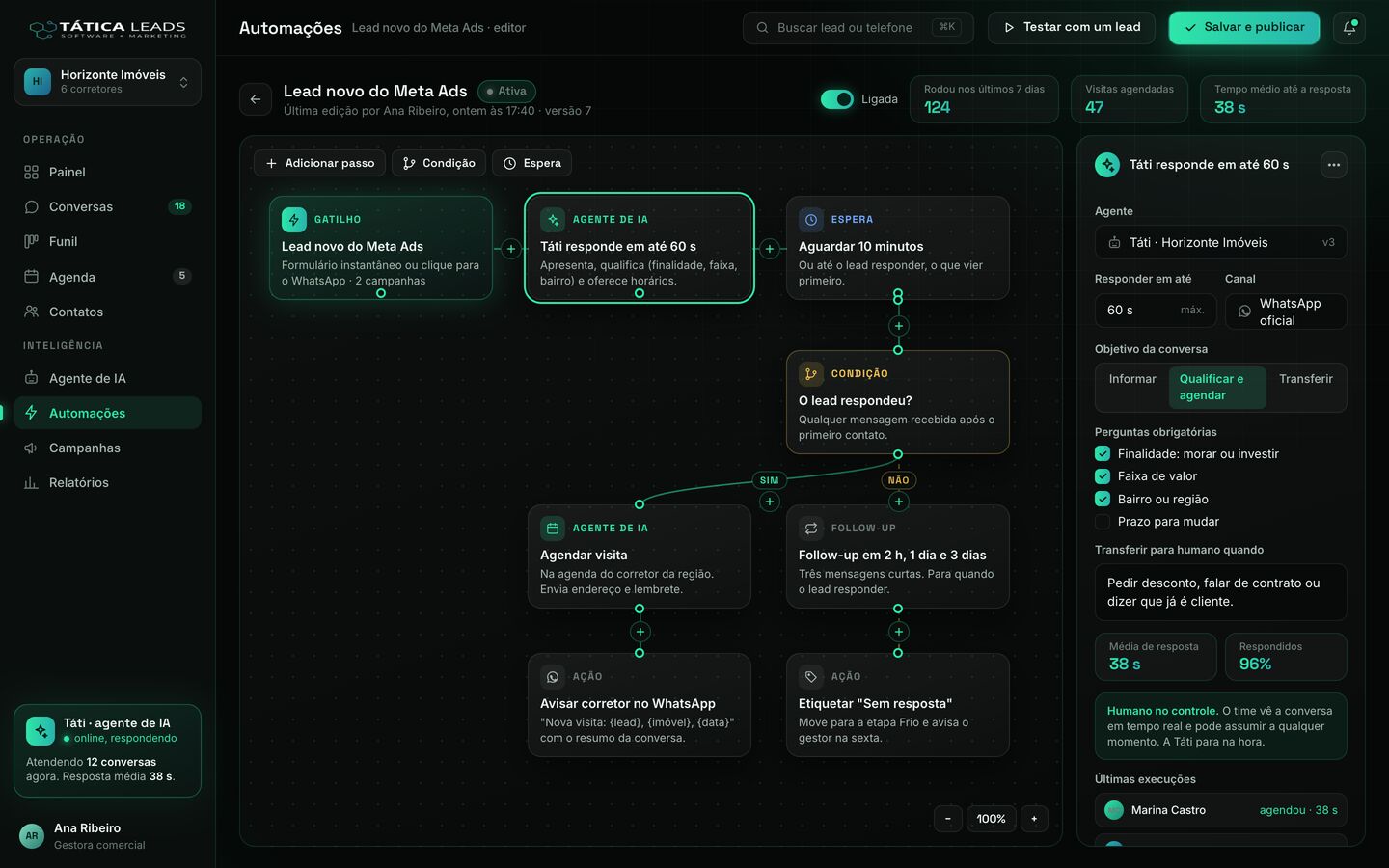
Task: Add step on the SIM branch
Action: (x=769, y=502)
